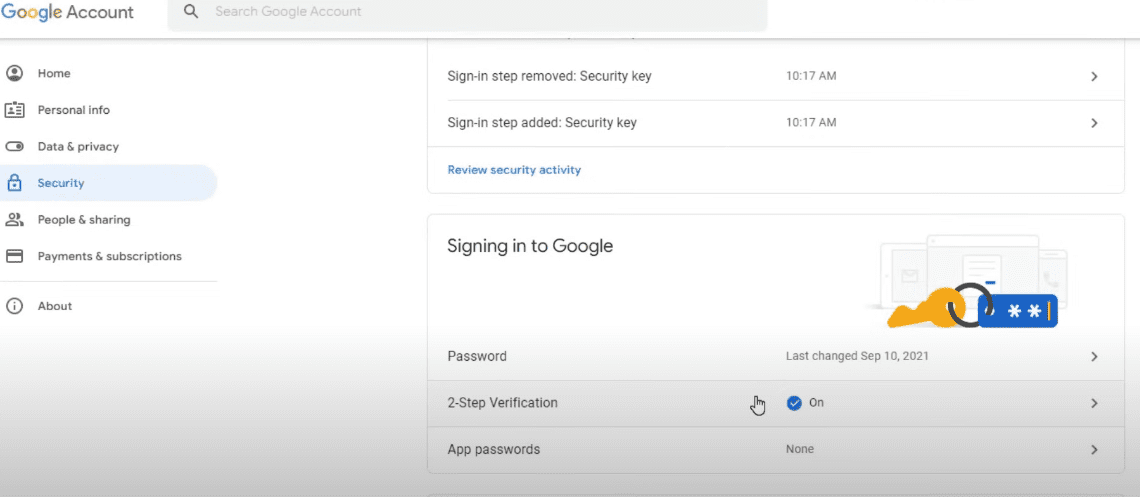Go to Data & privacy section
This screenshot has height=497, width=1140.
click(x=78, y=147)
